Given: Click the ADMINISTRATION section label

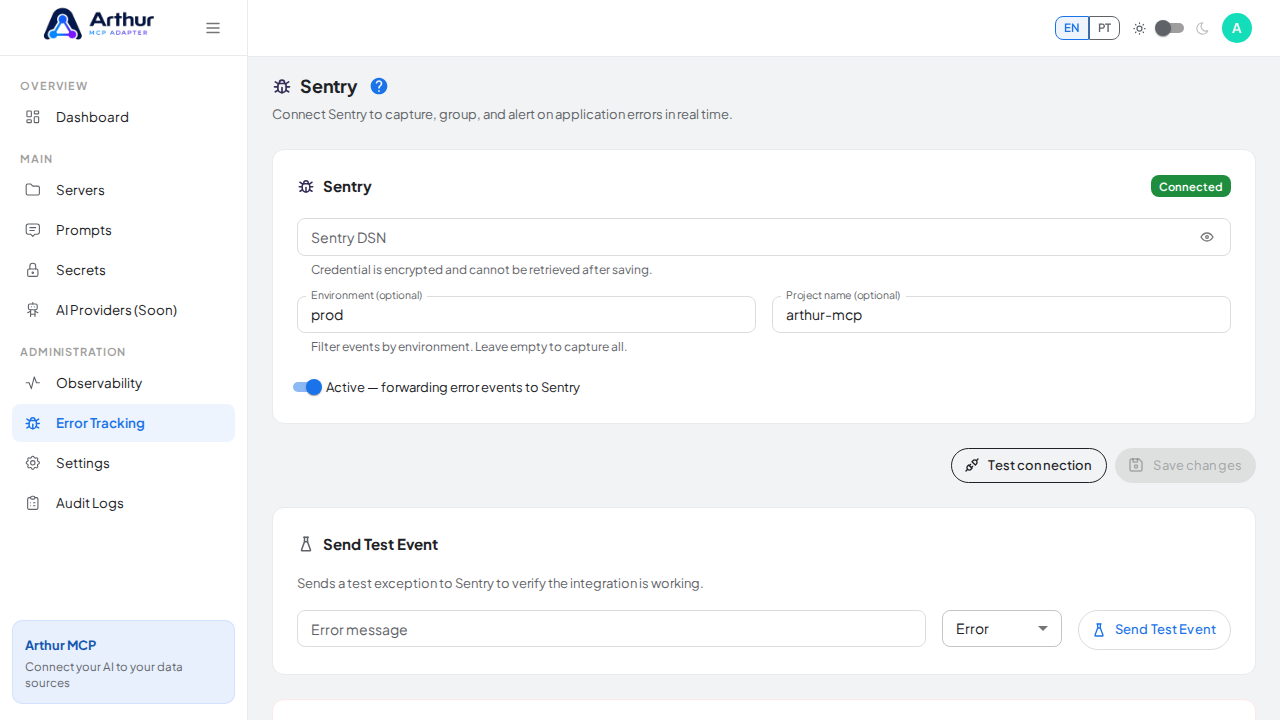Looking at the screenshot, I should pyautogui.click(x=73, y=352).
